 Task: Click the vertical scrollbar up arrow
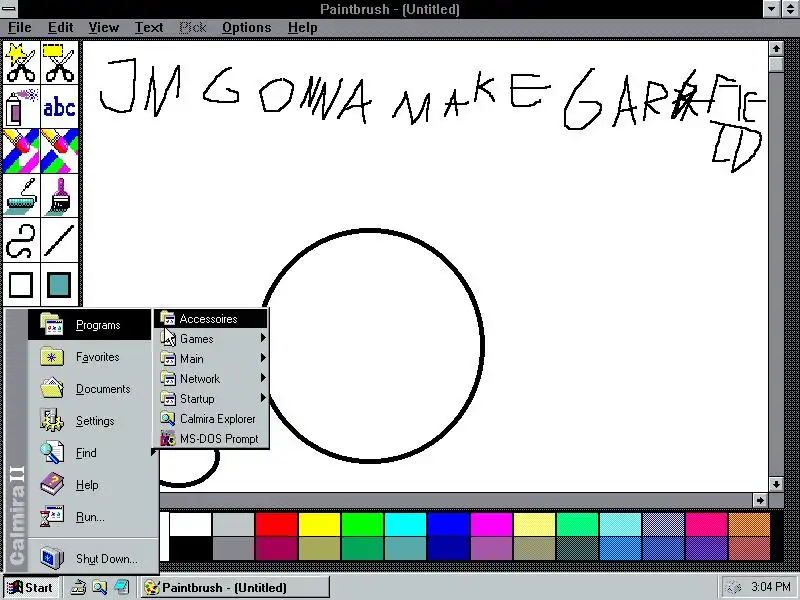pos(776,48)
